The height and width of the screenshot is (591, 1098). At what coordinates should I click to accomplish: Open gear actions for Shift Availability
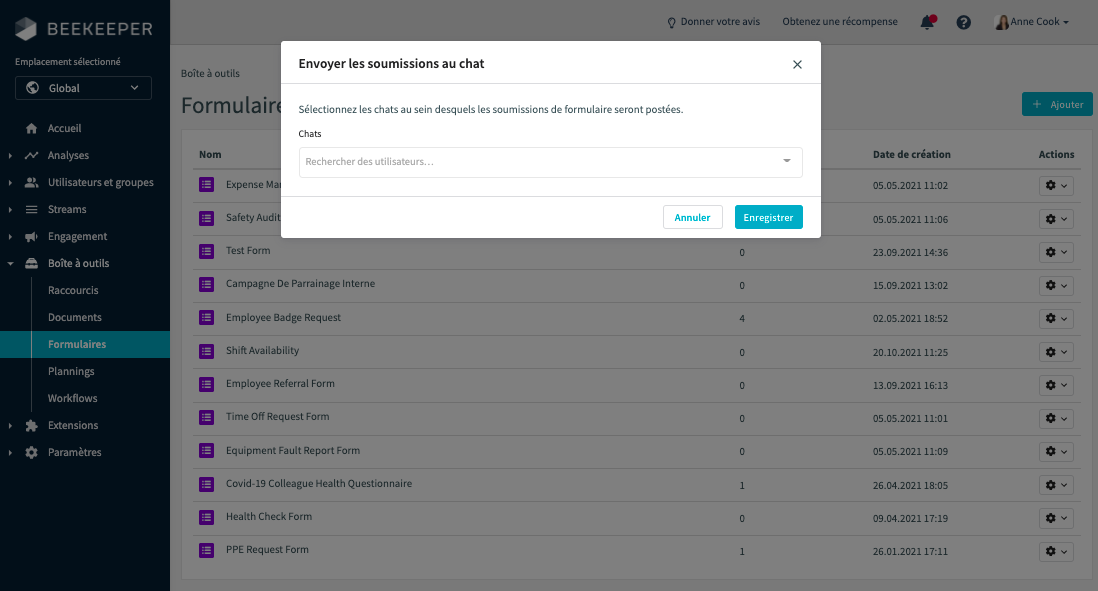(x=1055, y=352)
